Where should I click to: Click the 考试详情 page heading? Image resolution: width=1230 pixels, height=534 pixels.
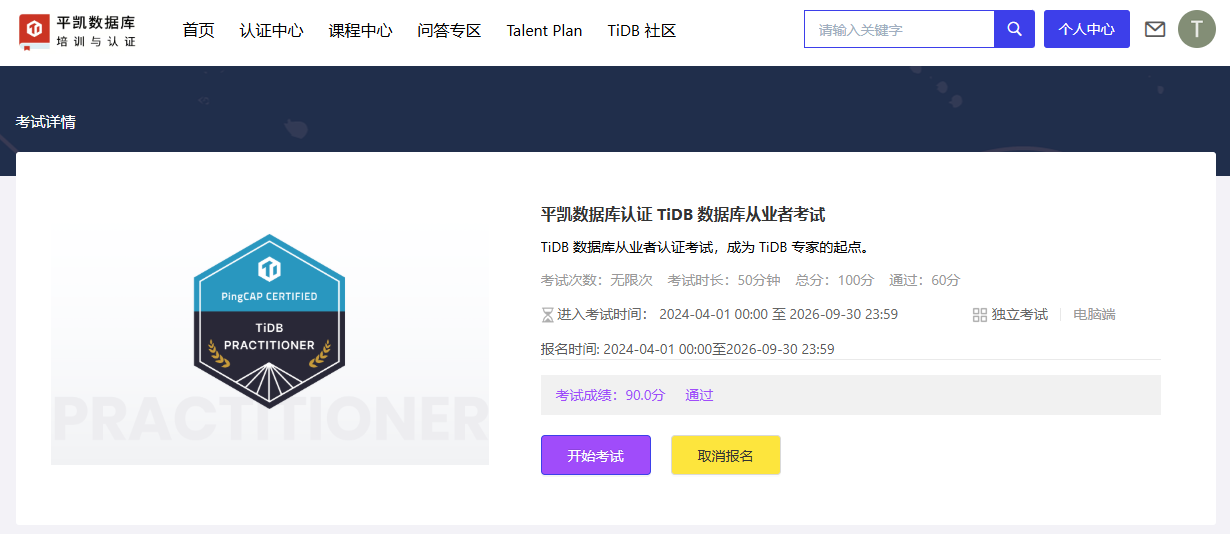click(46, 122)
